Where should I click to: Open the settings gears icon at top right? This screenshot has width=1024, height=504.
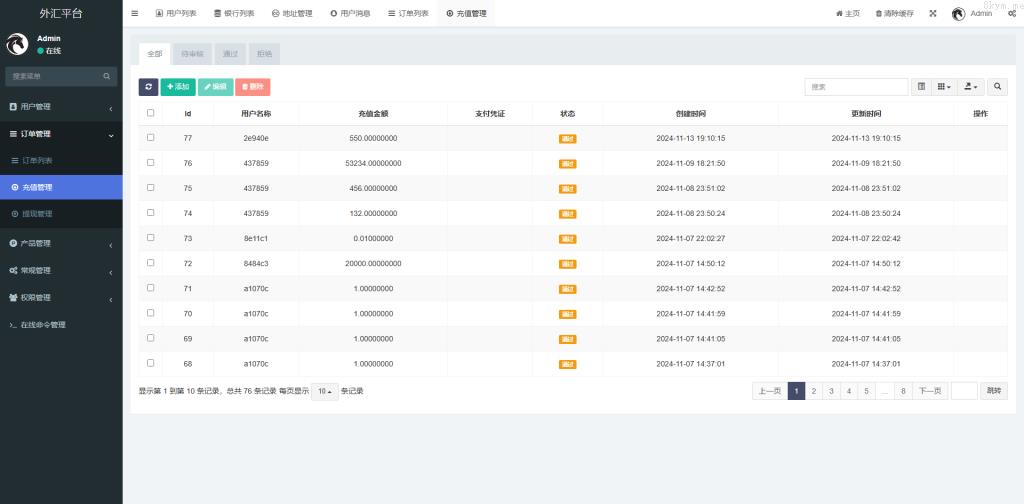point(1011,13)
